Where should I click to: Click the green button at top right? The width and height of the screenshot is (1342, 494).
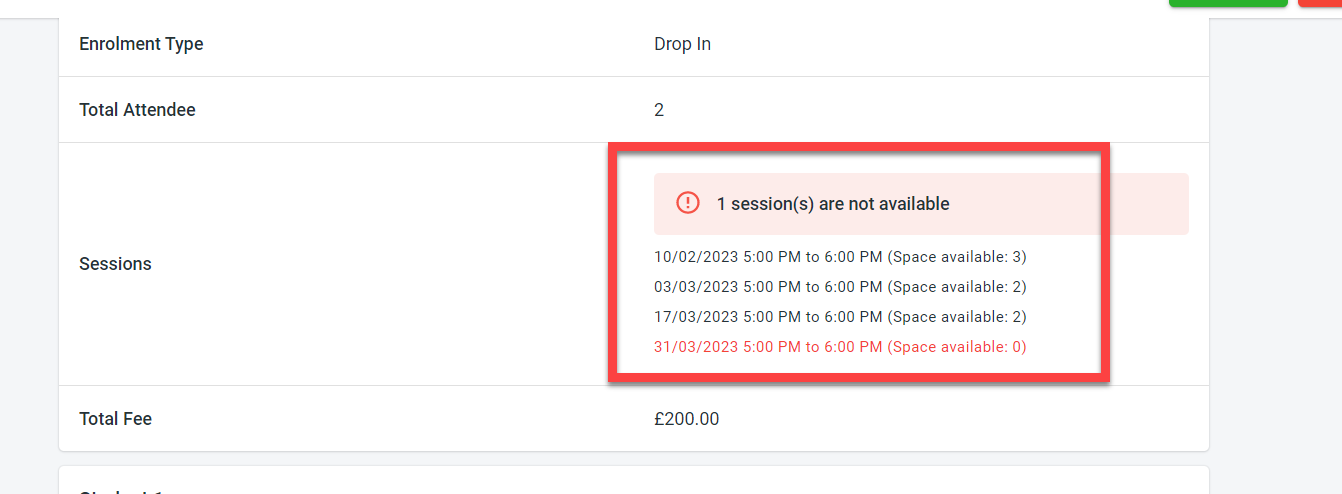1228,3
